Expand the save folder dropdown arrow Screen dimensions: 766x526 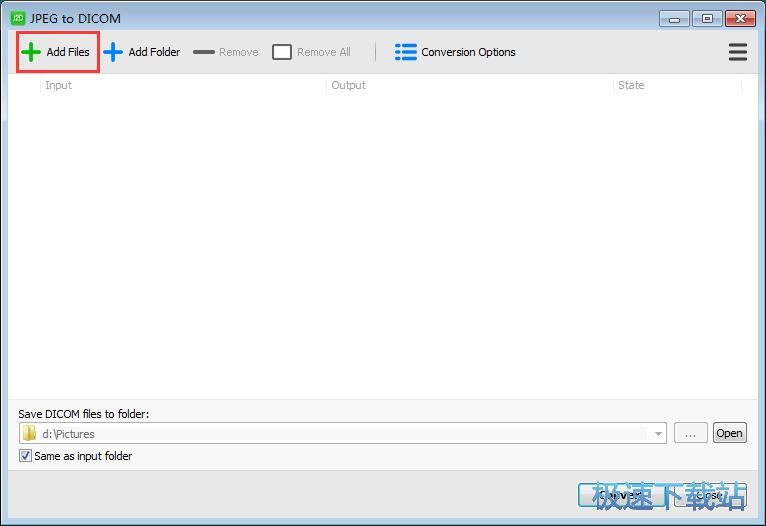[x=658, y=434]
